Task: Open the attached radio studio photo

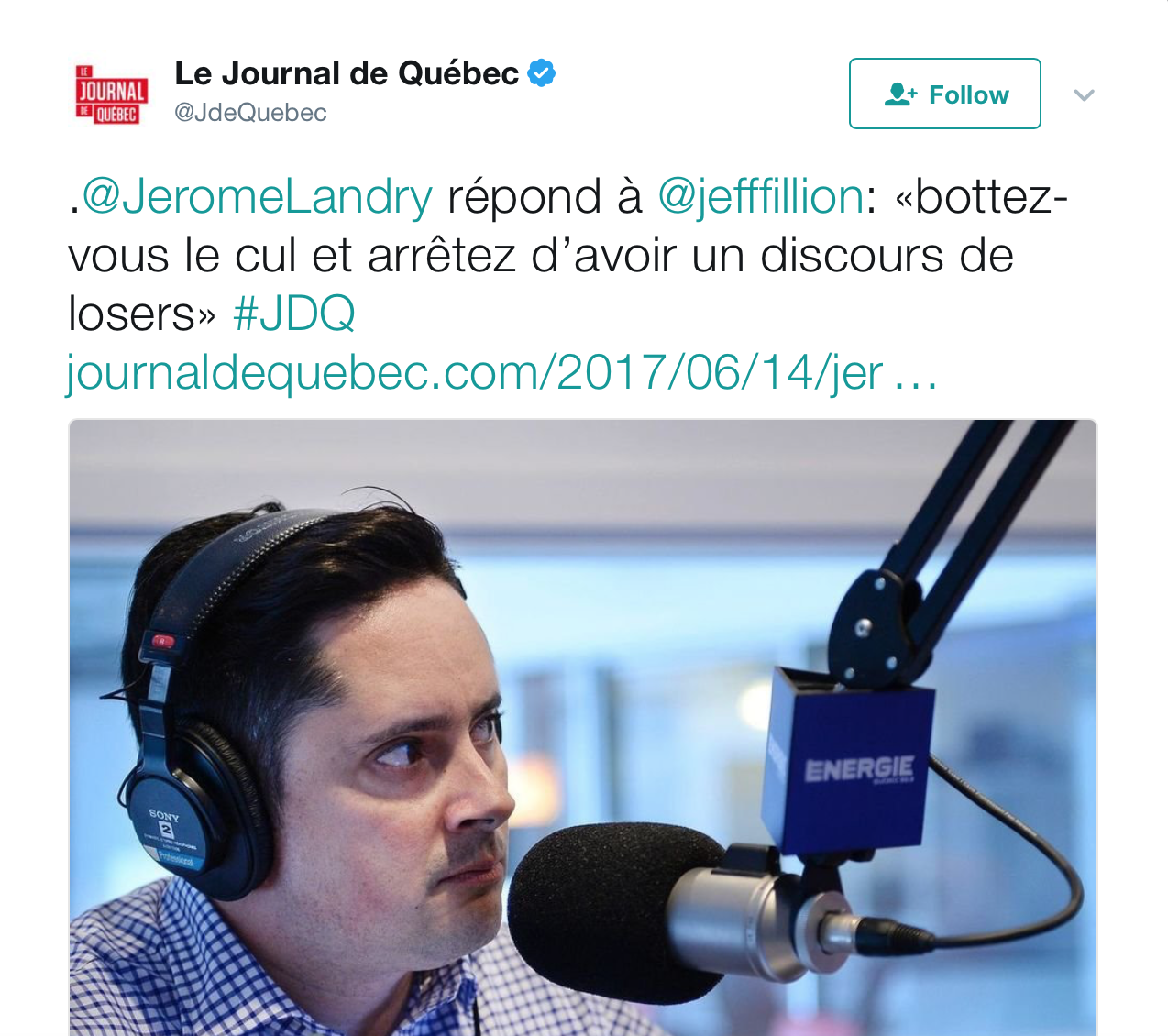Action: coord(583,728)
